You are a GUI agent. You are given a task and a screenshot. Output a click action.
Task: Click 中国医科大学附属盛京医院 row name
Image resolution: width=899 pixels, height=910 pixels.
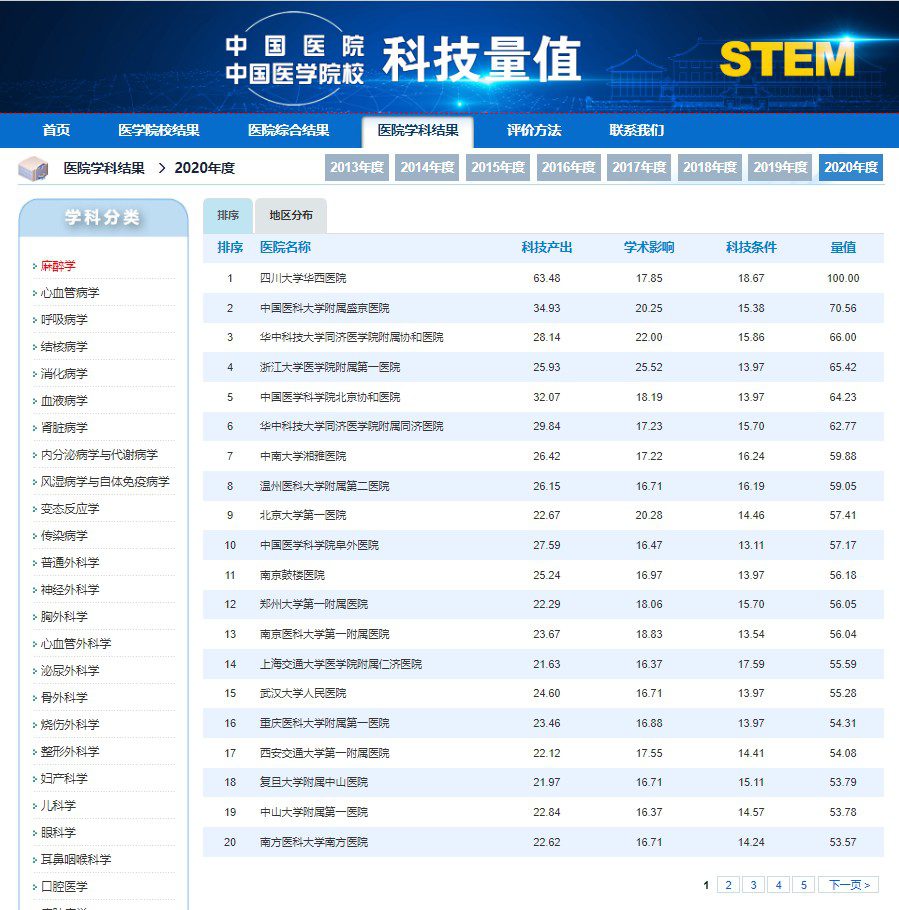(324, 308)
